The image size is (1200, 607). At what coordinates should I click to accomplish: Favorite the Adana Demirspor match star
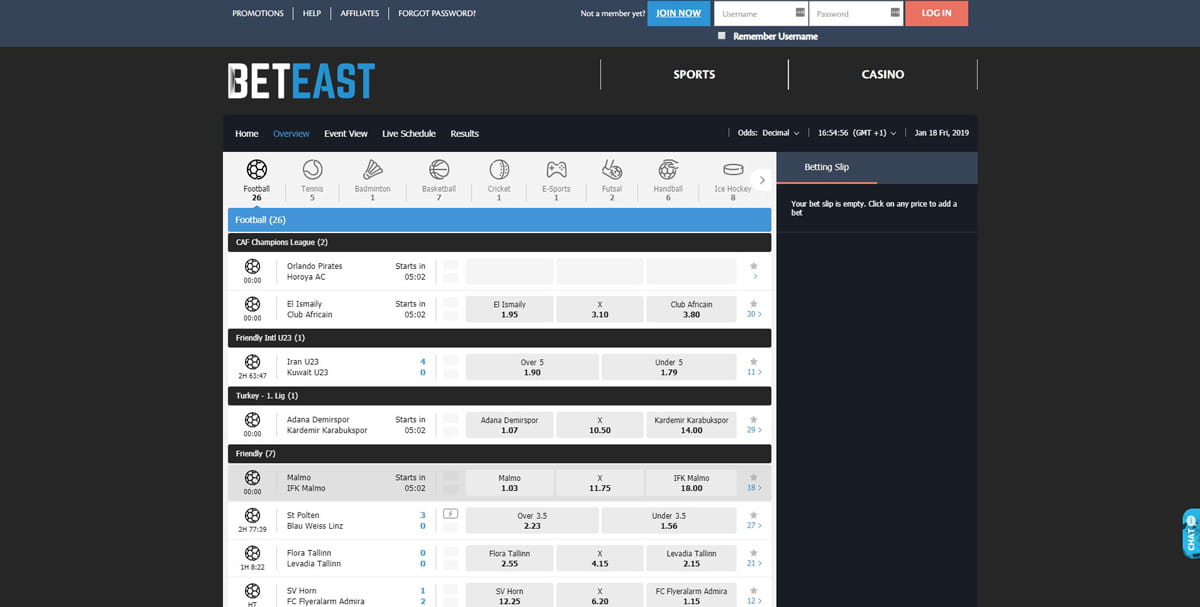754,420
